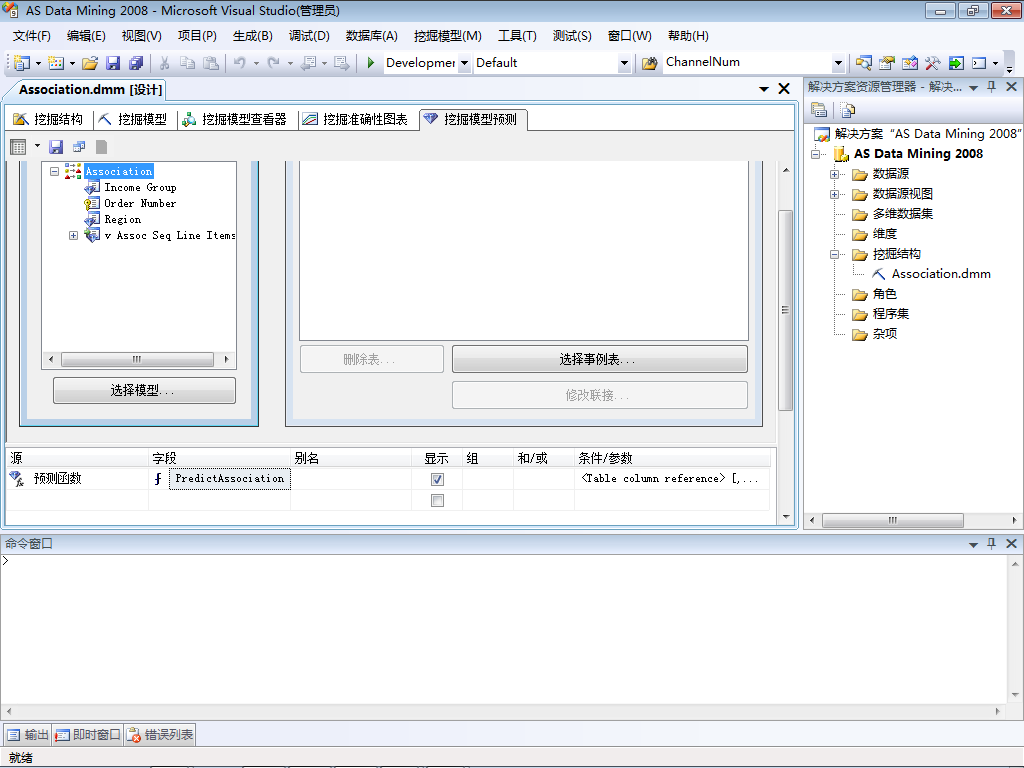Click the prediction designer vertical scrollbar thumb

point(786,310)
